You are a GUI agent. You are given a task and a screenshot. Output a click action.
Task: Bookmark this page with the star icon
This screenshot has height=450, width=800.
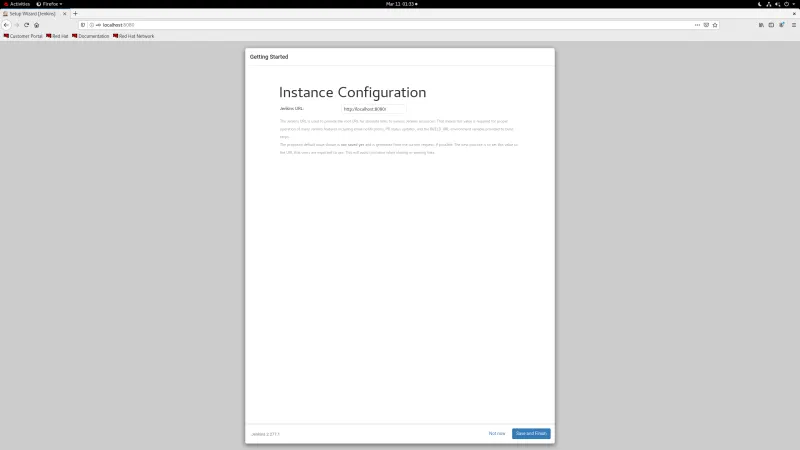pyautogui.click(x=717, y=24)
